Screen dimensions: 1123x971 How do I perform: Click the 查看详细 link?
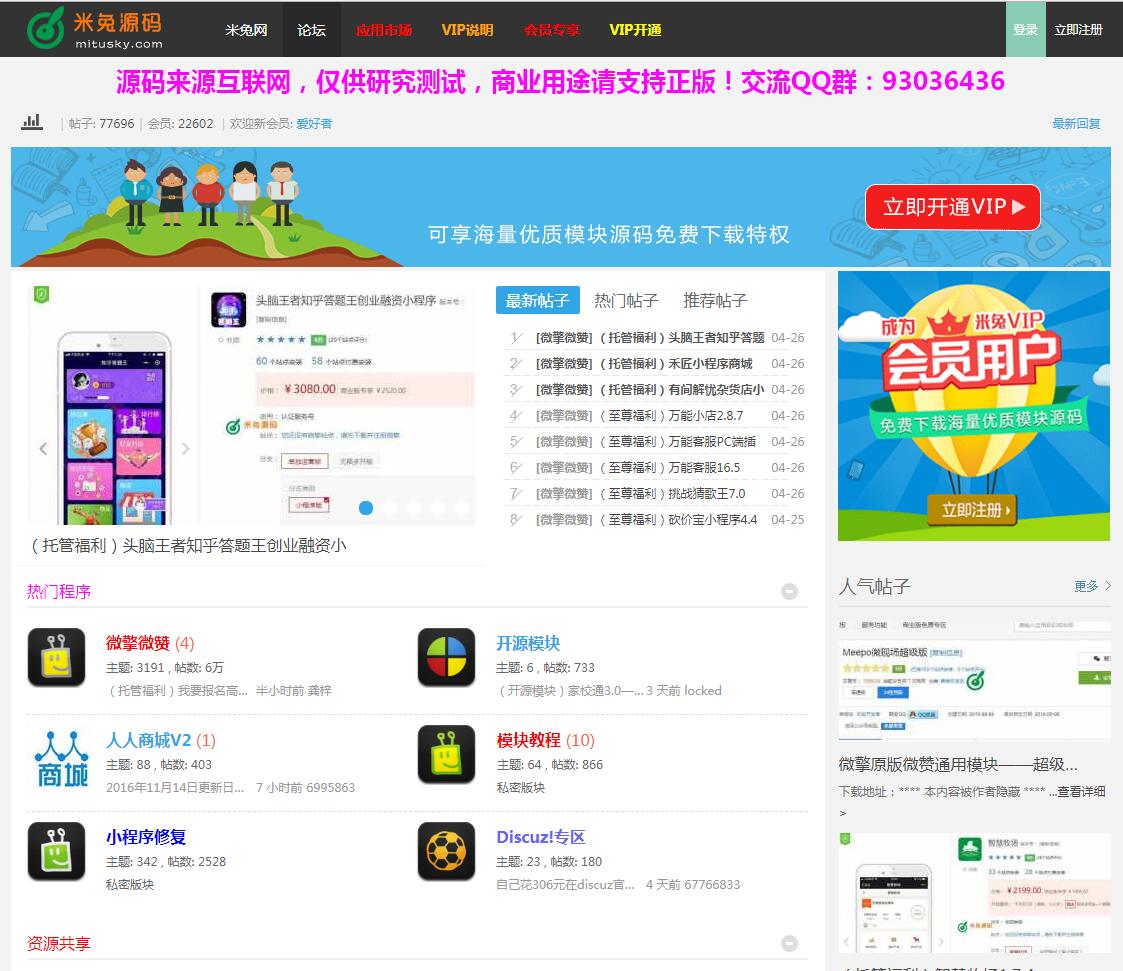pyautogui.click(x=1081, y=791)
